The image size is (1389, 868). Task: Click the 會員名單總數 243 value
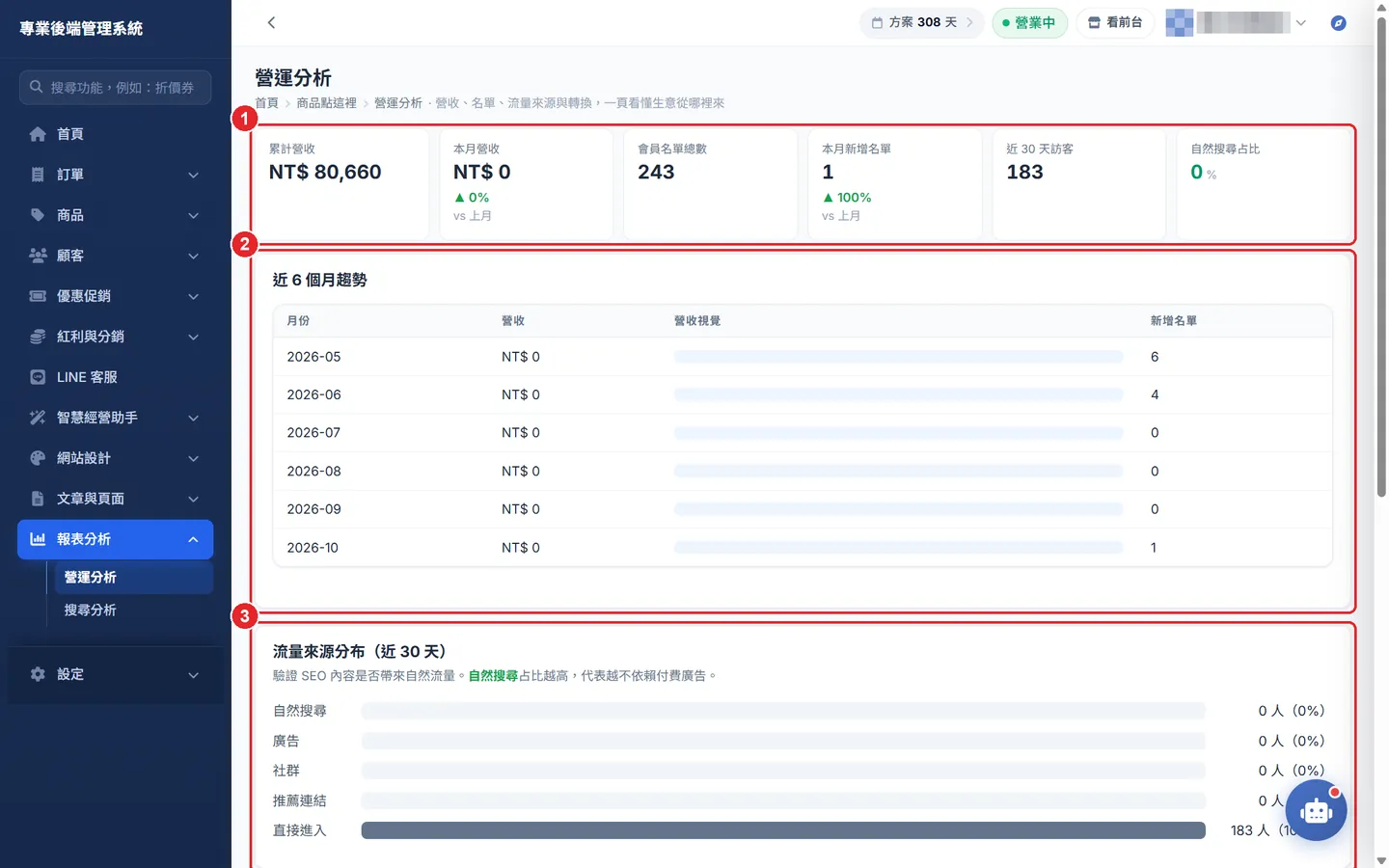click(656, 172)
